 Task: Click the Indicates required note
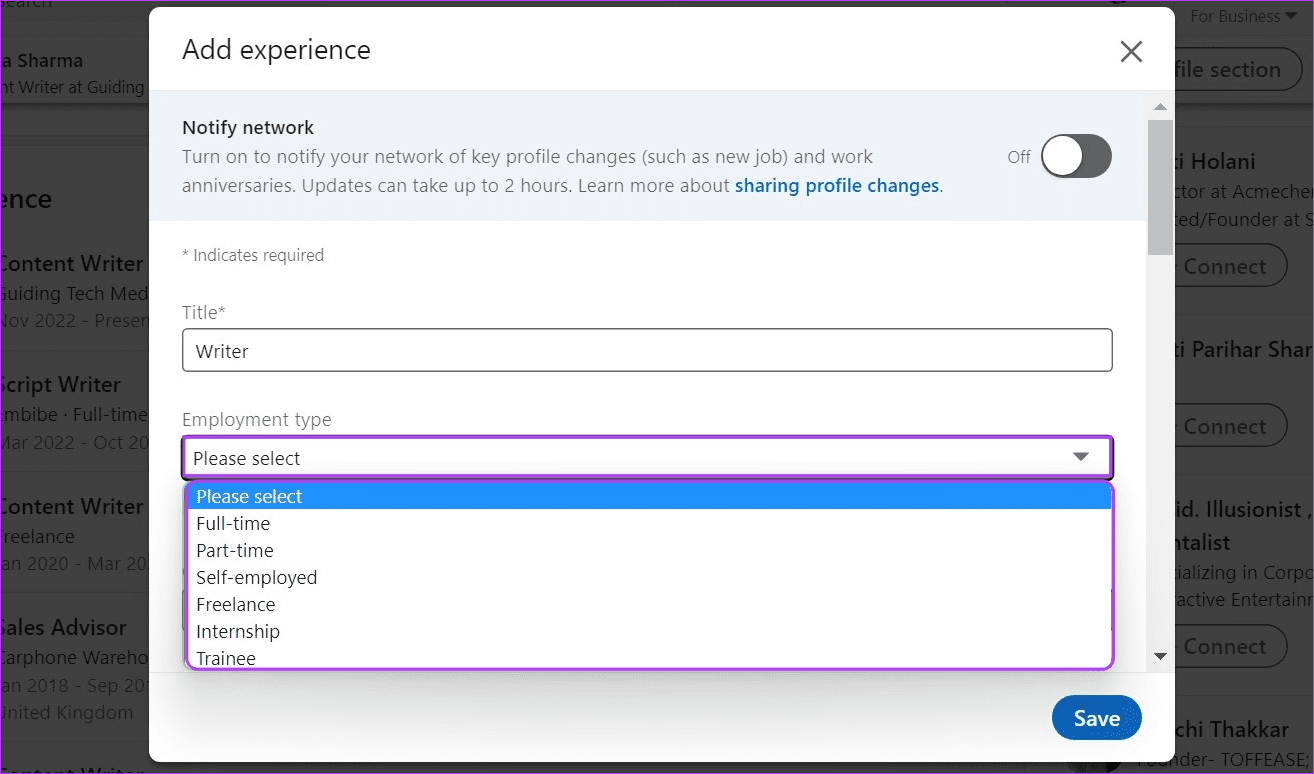[x=253, y=255]
